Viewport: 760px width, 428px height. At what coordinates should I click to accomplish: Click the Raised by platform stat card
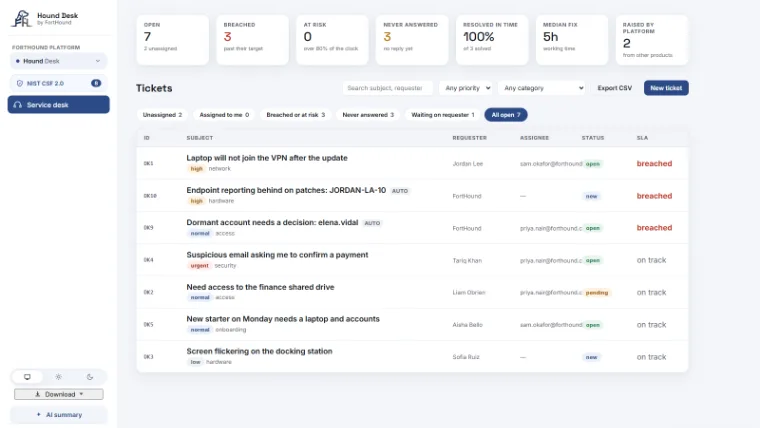tap(652, 40)
